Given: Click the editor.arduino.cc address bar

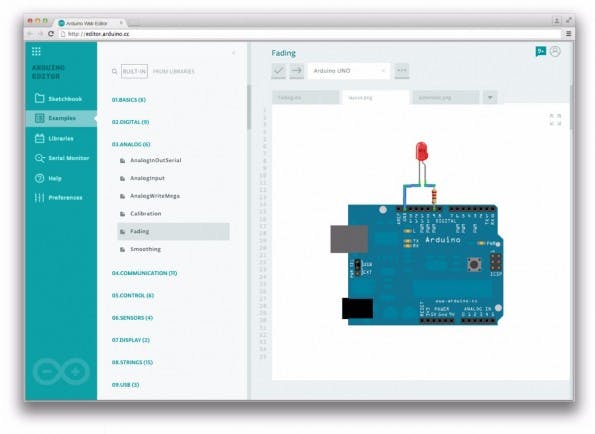Looking at the screenshot, I should pyautogui.click(x=309, y=34).
